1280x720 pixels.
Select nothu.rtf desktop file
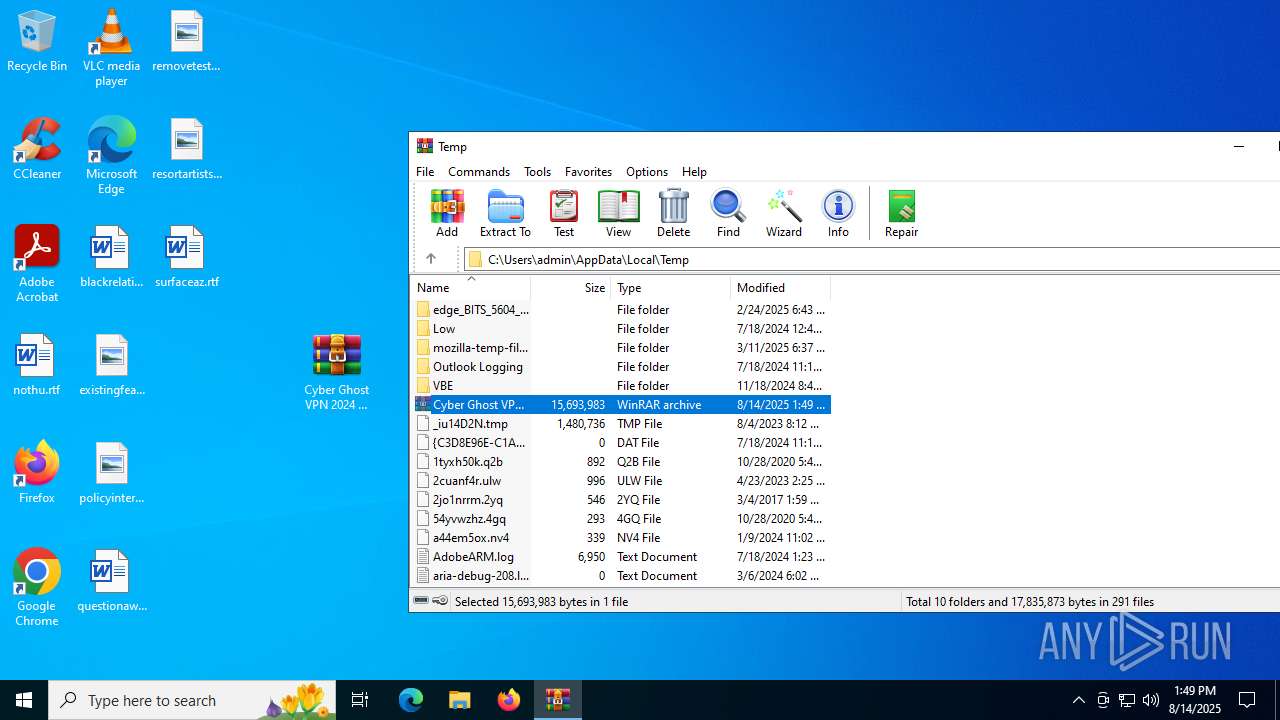37,365
